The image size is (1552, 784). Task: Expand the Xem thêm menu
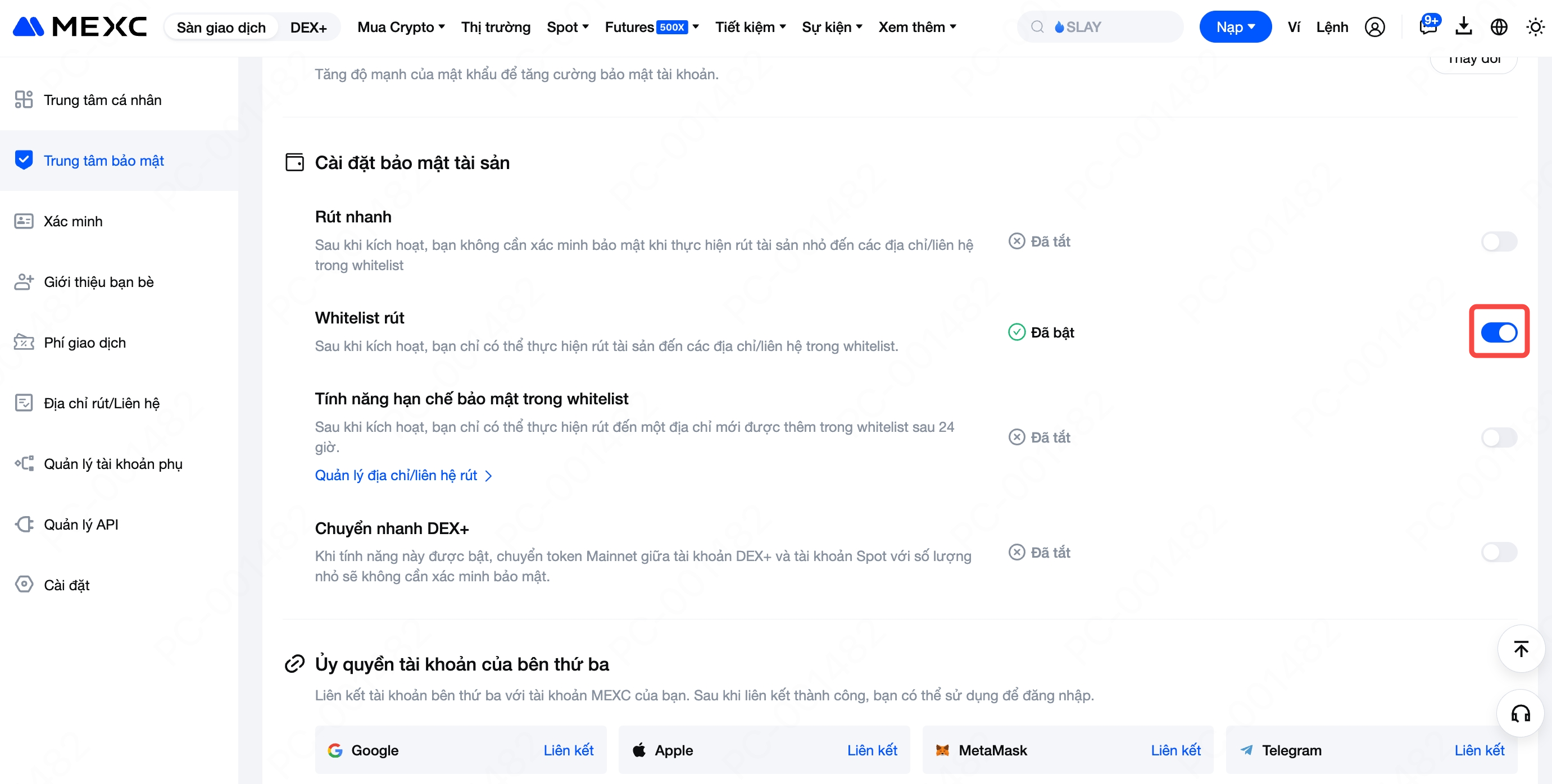point(917,27)
